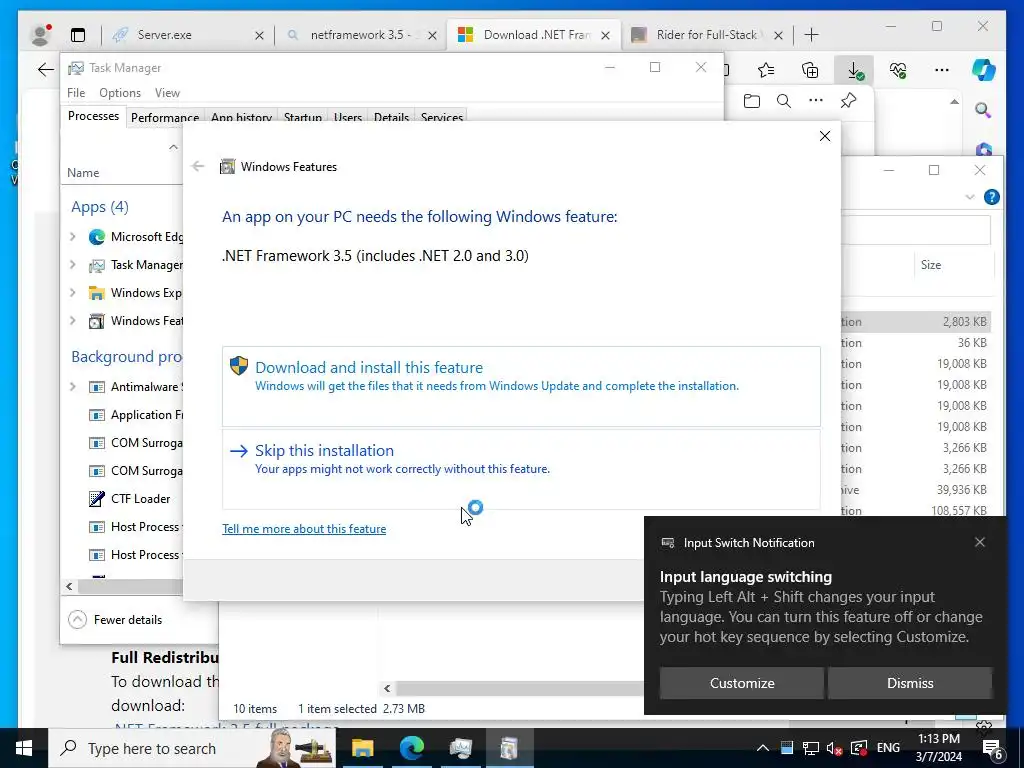Open Task Manager taskbar icon
This screenshot has height=768, width=1024.
tap(460, 748)
